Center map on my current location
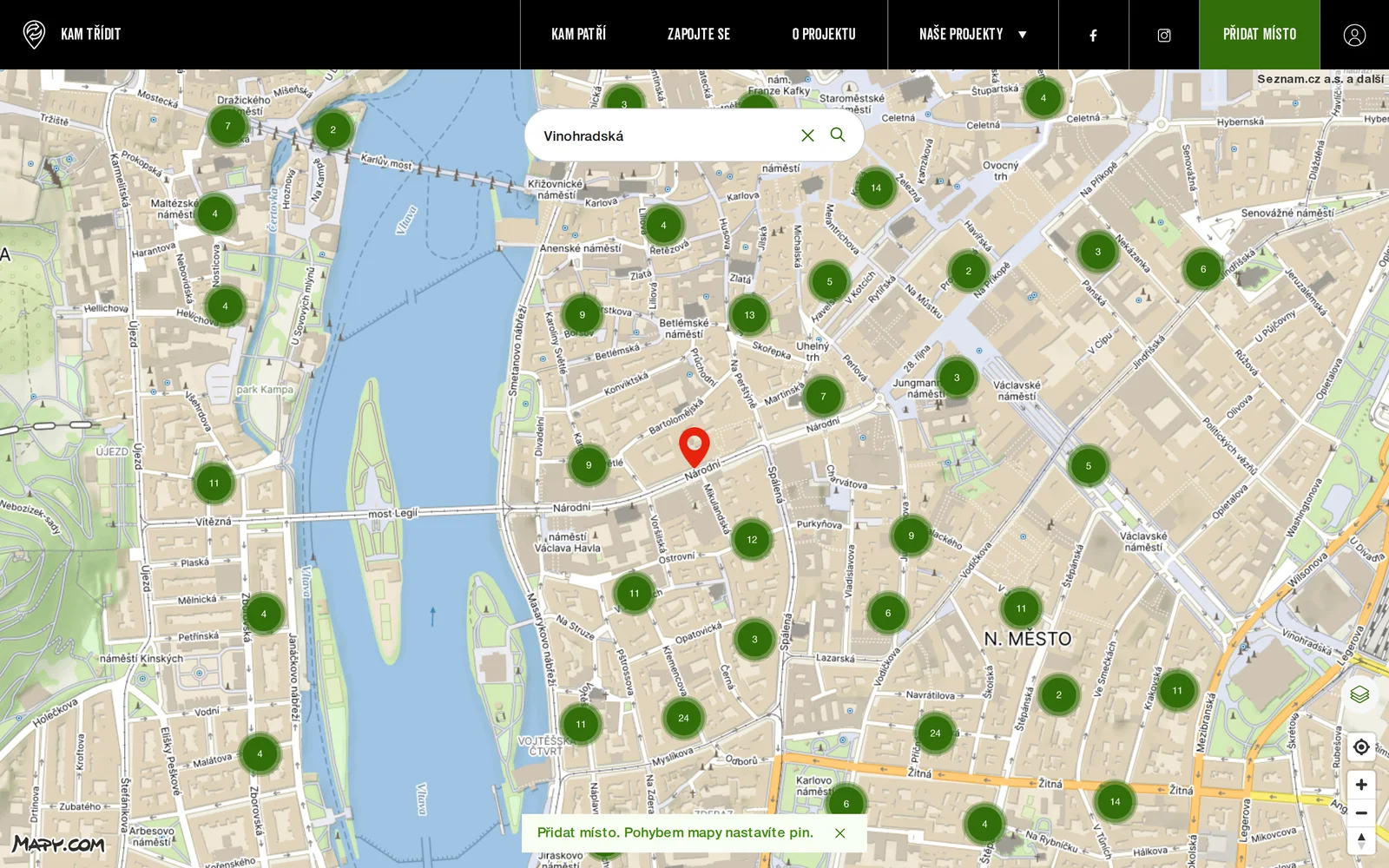Image resolution: width=1389 pixels, height=868 pixels. [1361, 746]
